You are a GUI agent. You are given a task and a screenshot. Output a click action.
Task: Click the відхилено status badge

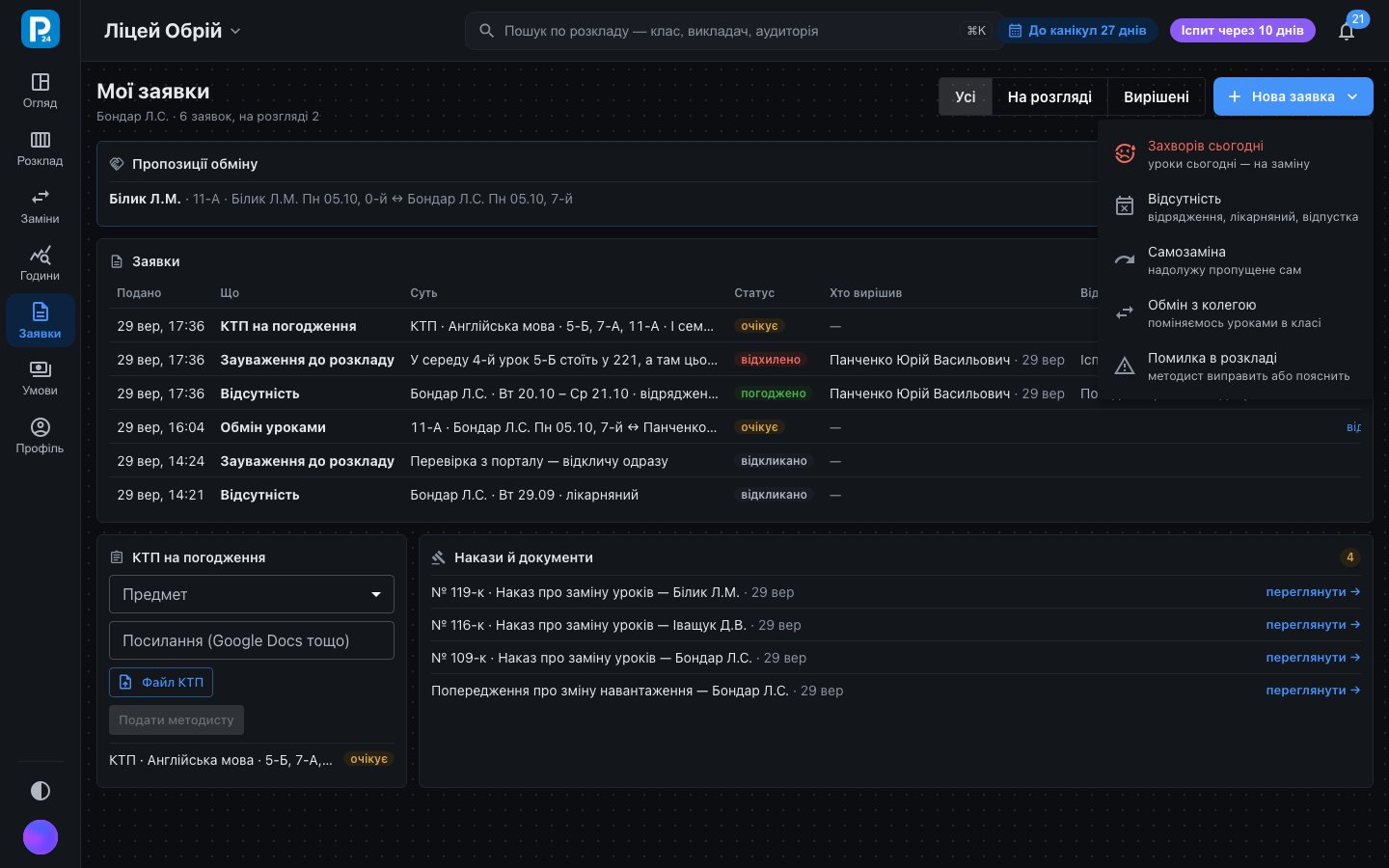coord(771,360)
